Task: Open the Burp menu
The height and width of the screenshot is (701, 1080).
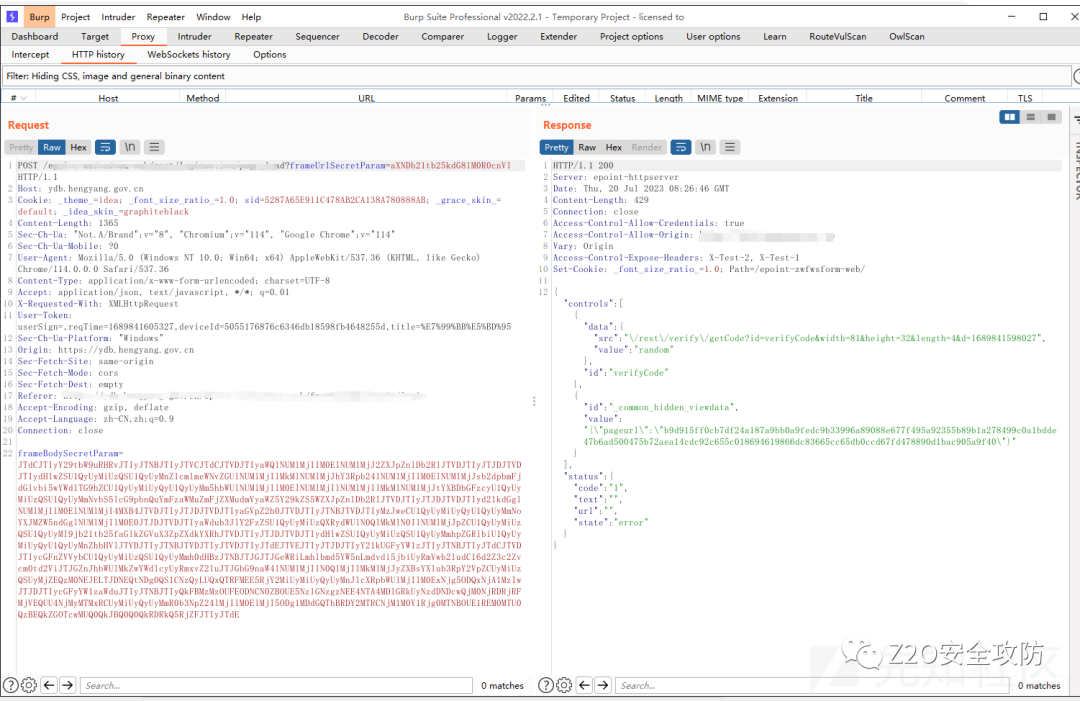Action: click(39, 17)
